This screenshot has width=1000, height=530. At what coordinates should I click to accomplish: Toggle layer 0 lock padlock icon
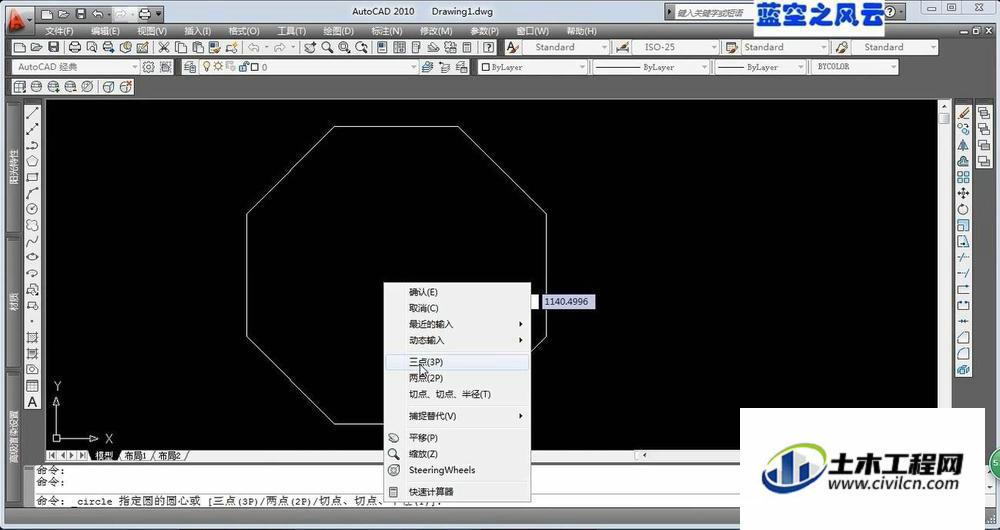pos(244,66)
